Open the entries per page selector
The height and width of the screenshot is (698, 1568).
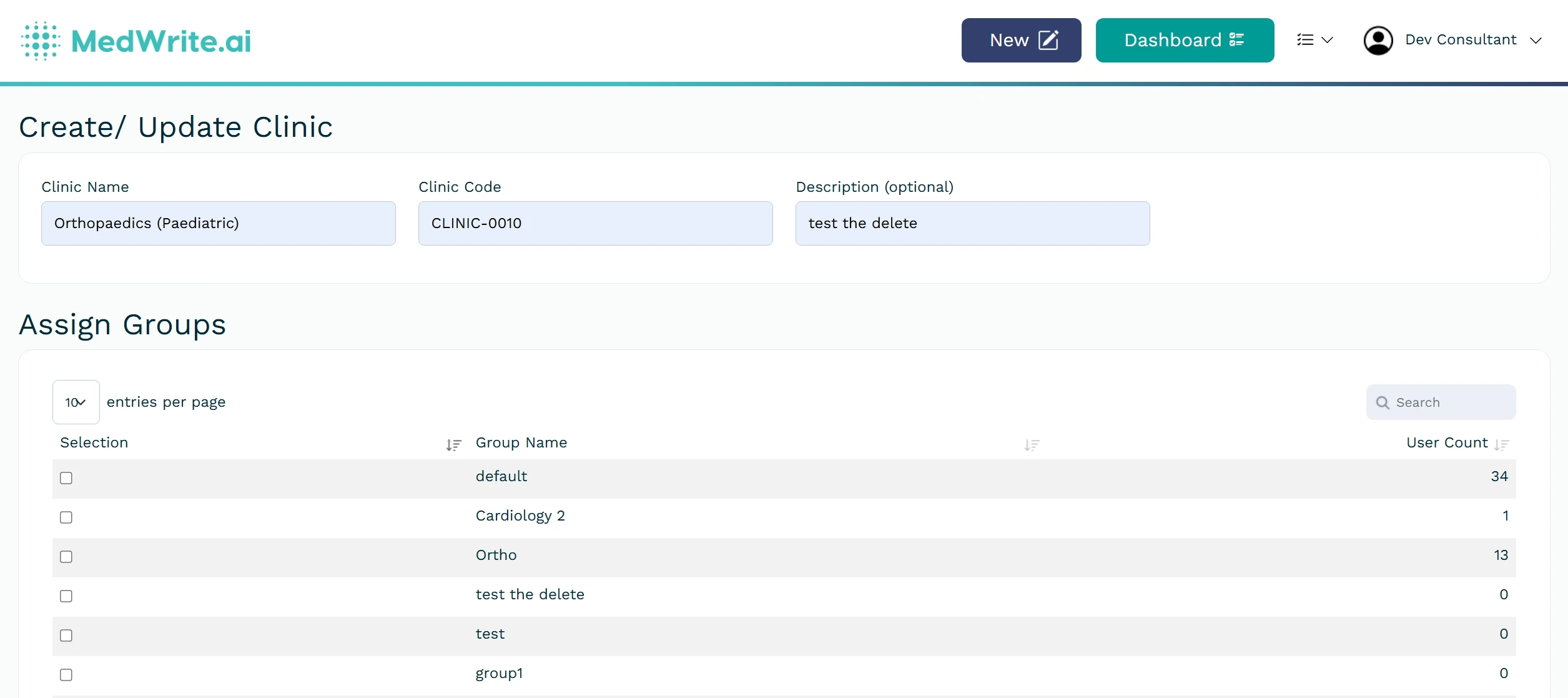(x=76, y=402)
